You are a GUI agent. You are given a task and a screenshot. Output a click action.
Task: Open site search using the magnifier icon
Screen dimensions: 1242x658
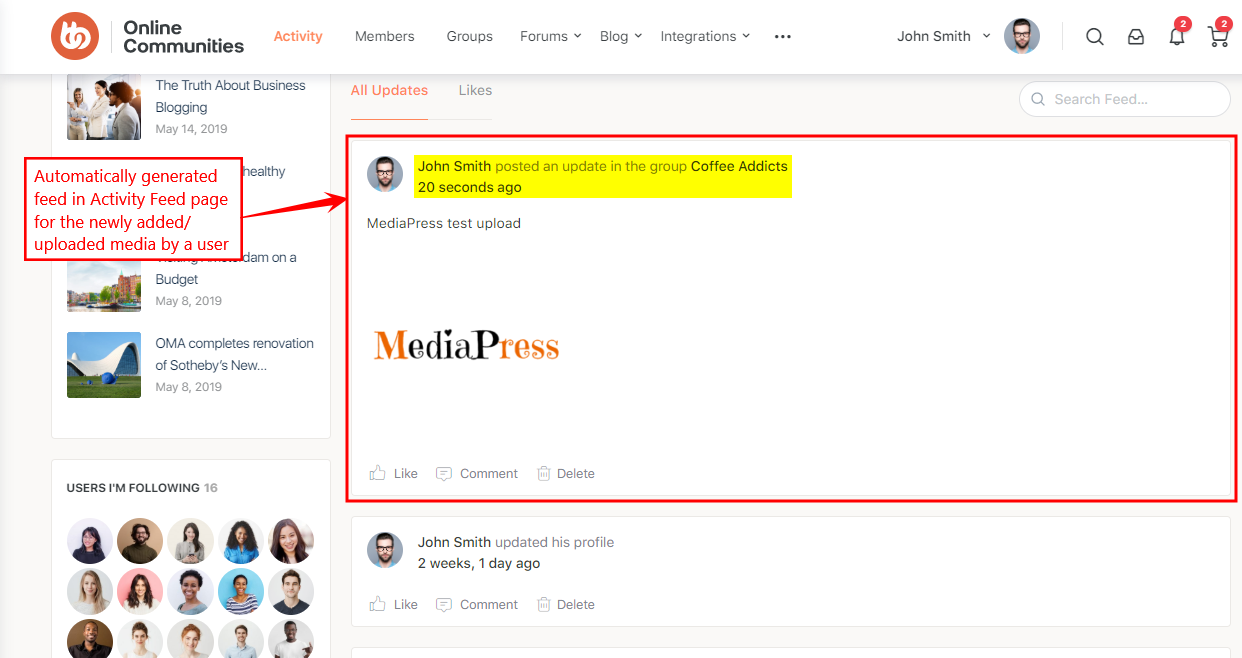pyautogui.click(x=1095, y=36)
